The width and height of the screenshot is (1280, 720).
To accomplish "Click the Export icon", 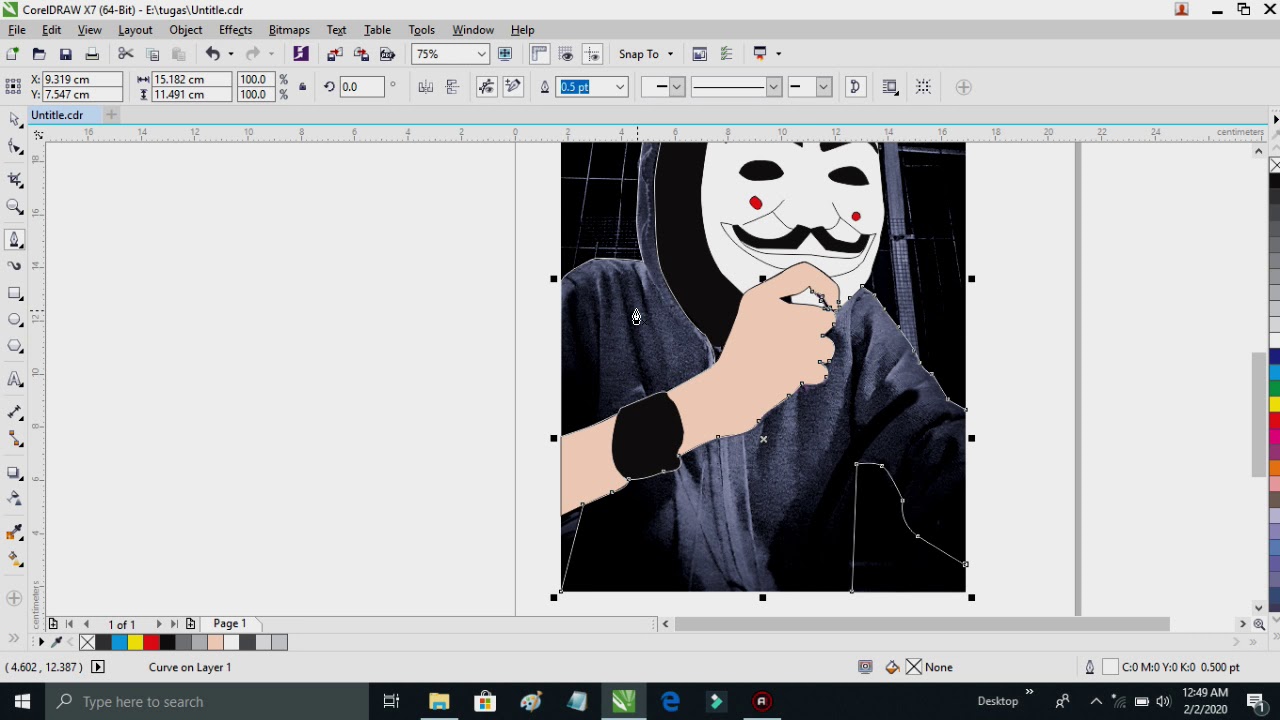I will click(x=361, y=54).
